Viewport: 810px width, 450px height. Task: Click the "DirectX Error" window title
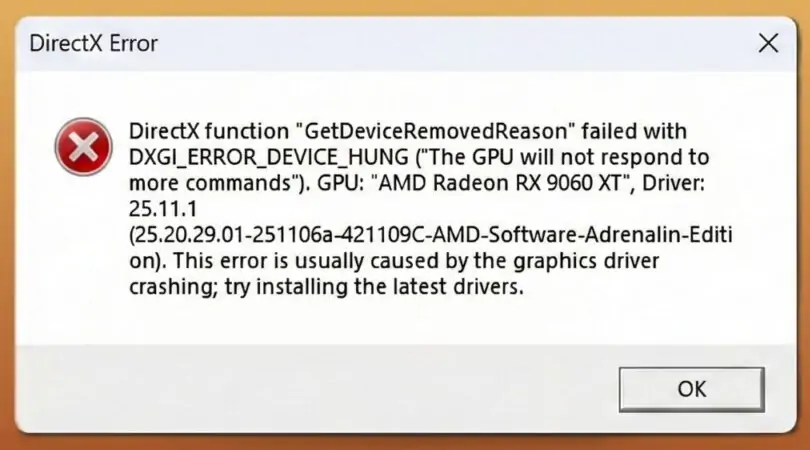pos(94,44)
